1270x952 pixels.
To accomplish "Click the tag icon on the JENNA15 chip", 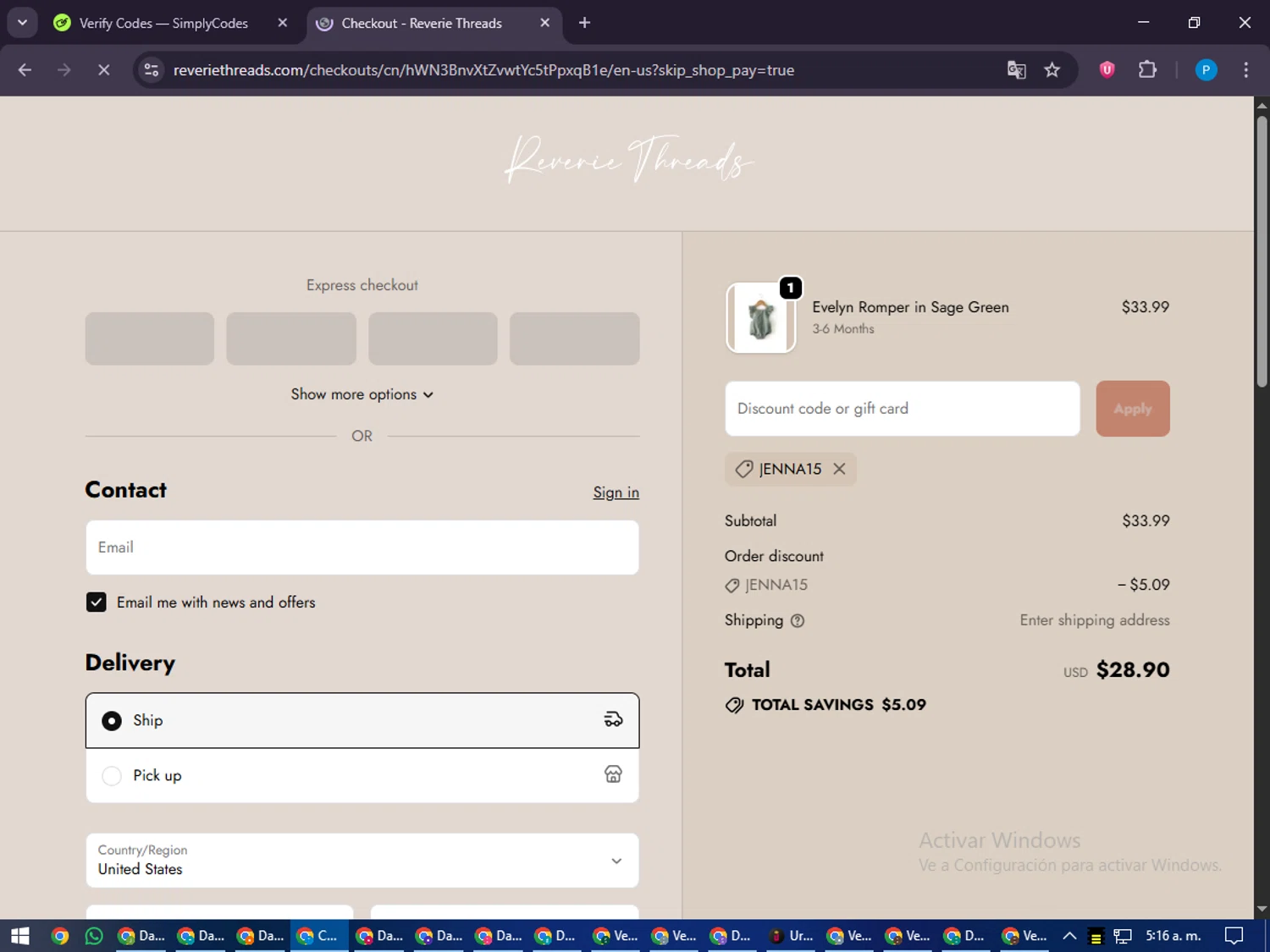I will [x=743, y=469].
